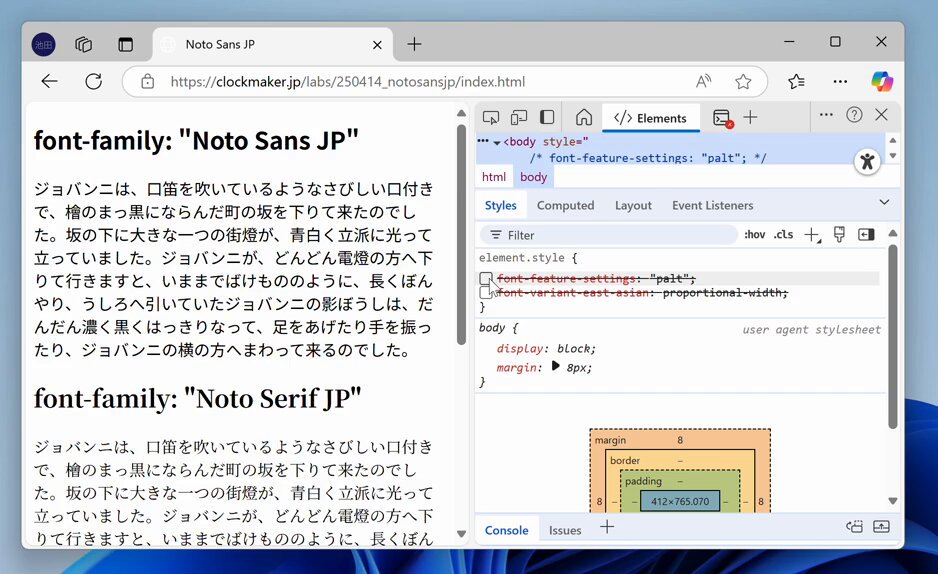This screenshot has width=938, height=574.
Task: Add a new style rule
Action: (812, 235)
